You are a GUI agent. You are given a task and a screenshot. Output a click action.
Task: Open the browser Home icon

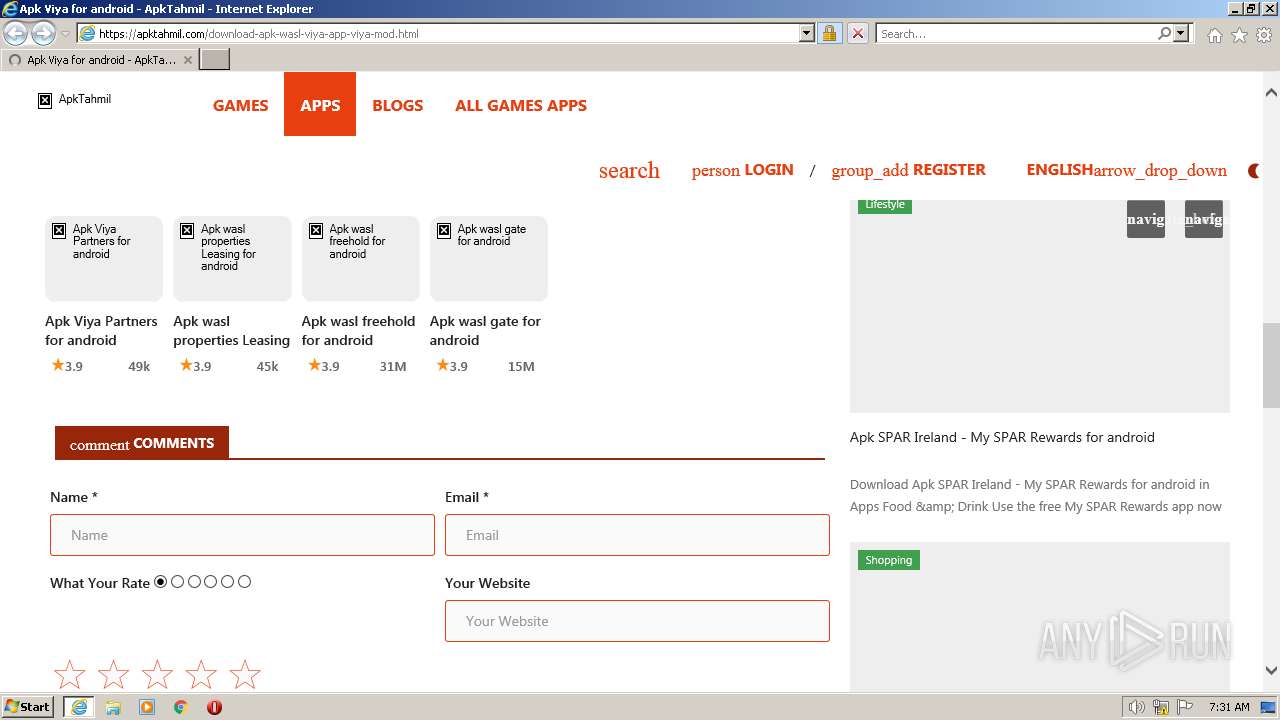click(x=1214, y=35)
